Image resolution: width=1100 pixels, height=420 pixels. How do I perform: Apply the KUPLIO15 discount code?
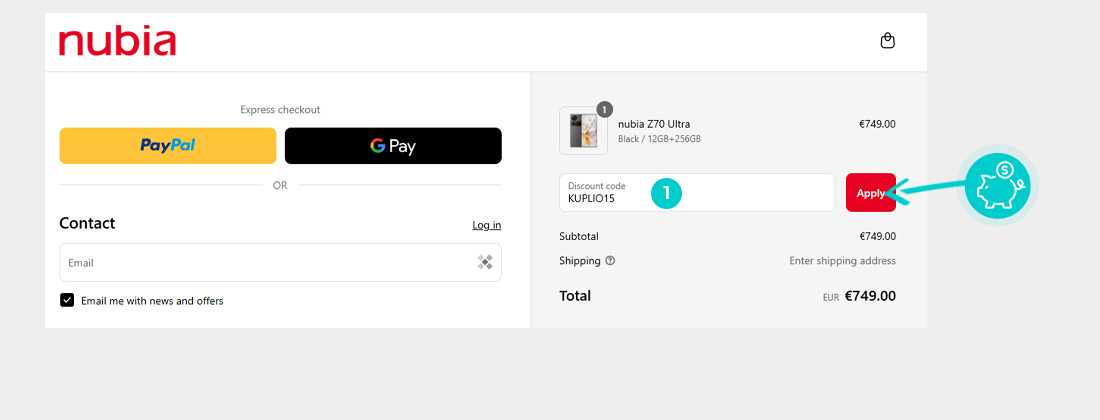click(871, 192)
